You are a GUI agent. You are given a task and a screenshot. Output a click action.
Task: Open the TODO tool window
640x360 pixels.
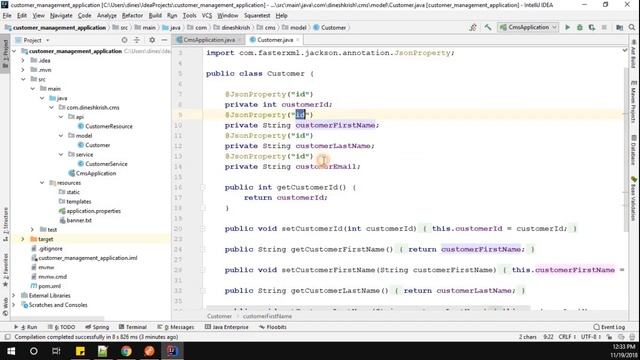[62, 327]
